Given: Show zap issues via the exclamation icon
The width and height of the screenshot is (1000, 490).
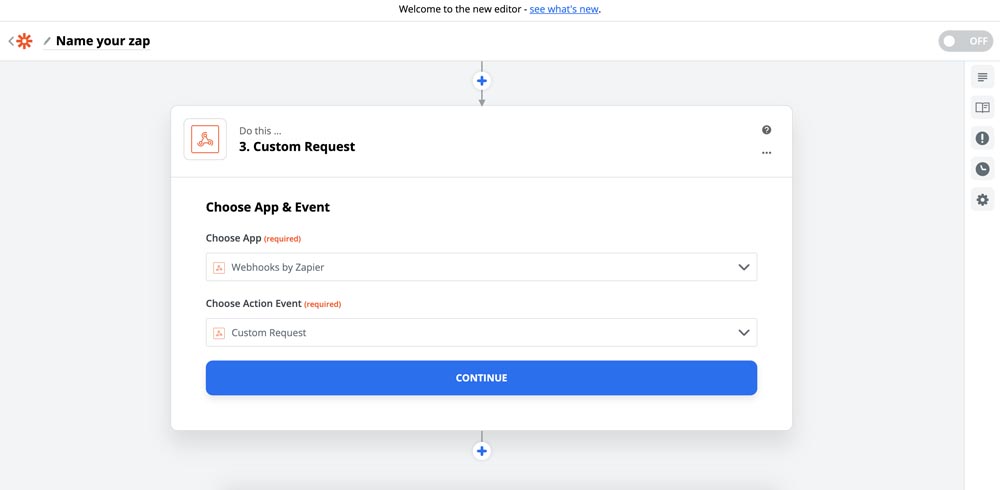Looking at the screenshot, I should [x=982, y=139].
